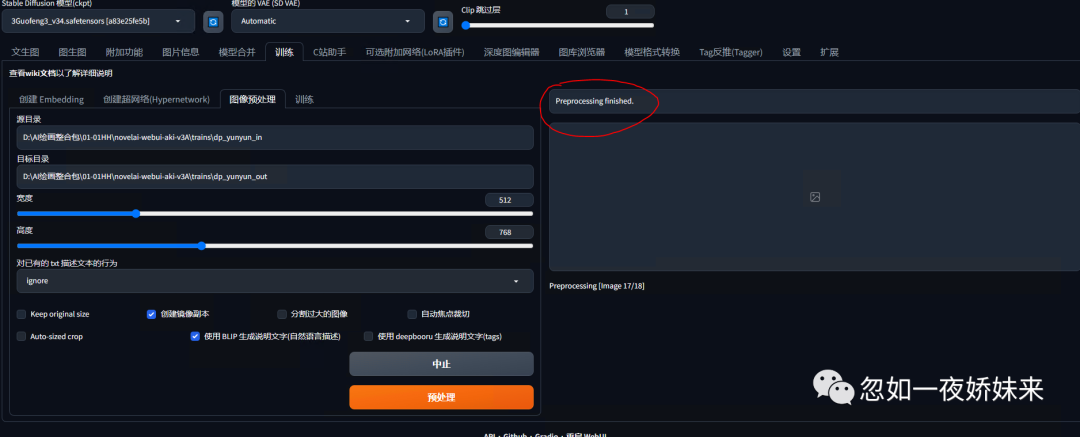The height and width of the screenshot is (437, 1080).
Task: Refresh the Stable Diffusion checkpoint list
Action: pyautogui.click(x=213, y=22)
